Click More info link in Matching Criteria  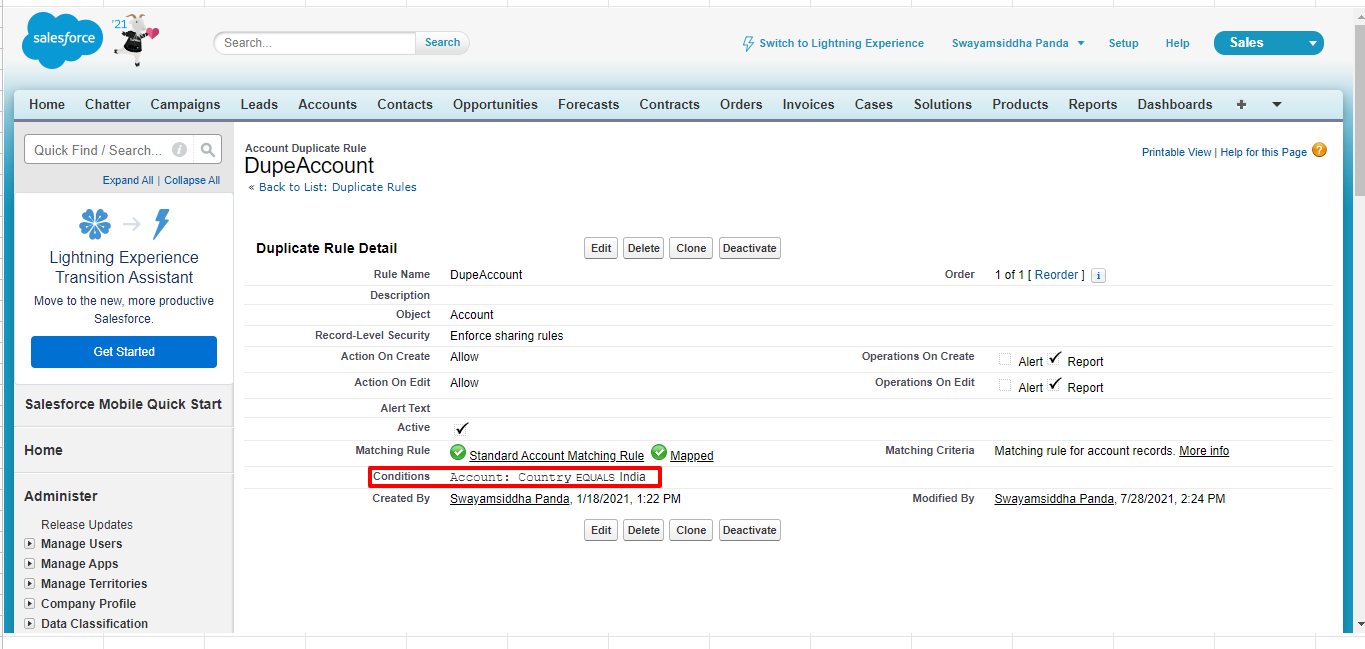tap(1204, 451)
